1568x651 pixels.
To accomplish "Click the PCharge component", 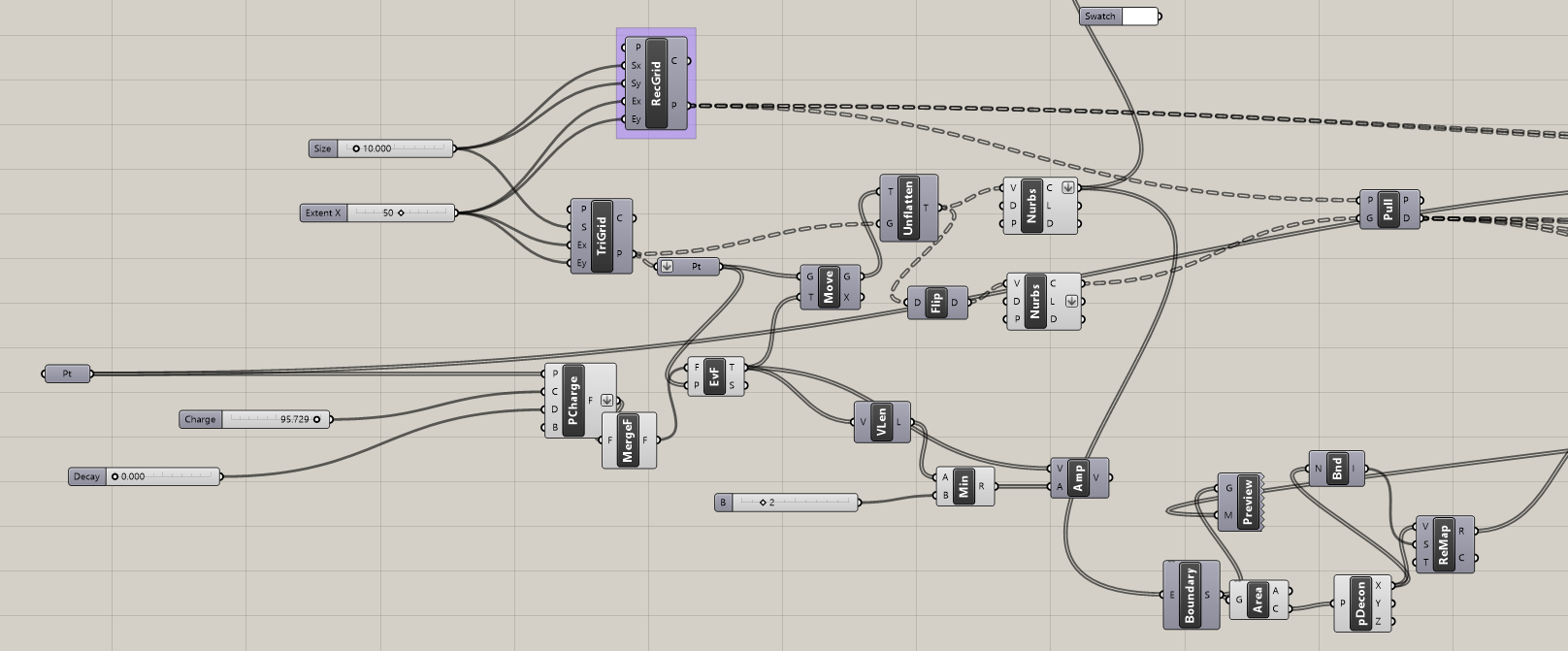I will [x=572, y=401].
